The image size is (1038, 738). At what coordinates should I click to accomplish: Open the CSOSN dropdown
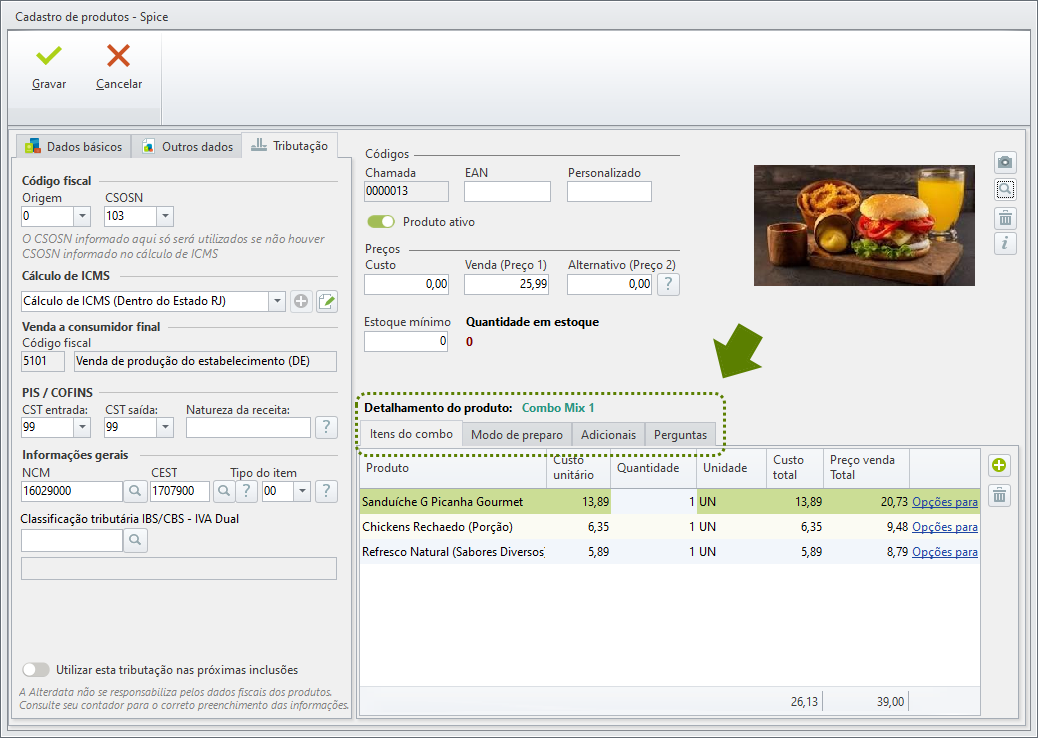coord(165,216)
